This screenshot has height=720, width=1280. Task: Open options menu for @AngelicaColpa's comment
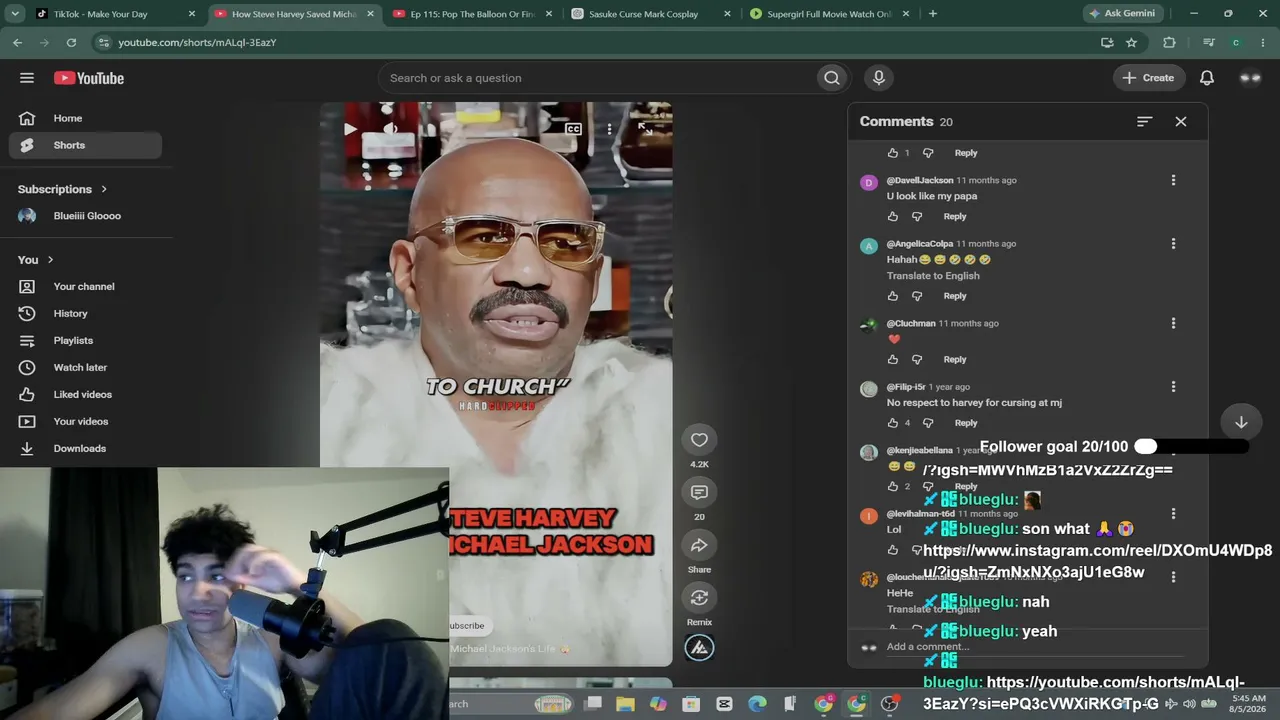(x=1173, y=244)
